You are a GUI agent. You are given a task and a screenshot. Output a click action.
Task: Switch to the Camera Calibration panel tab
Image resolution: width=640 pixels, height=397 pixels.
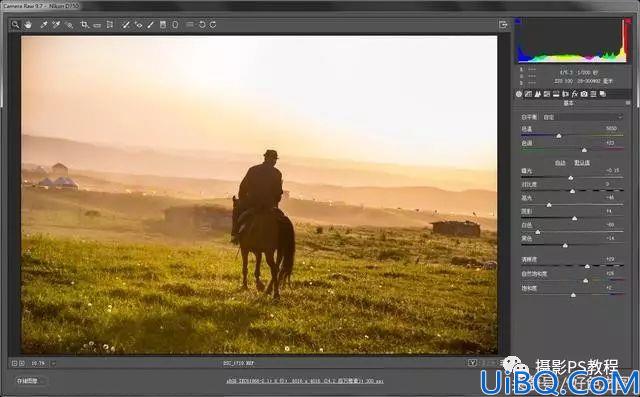[584, 94]
